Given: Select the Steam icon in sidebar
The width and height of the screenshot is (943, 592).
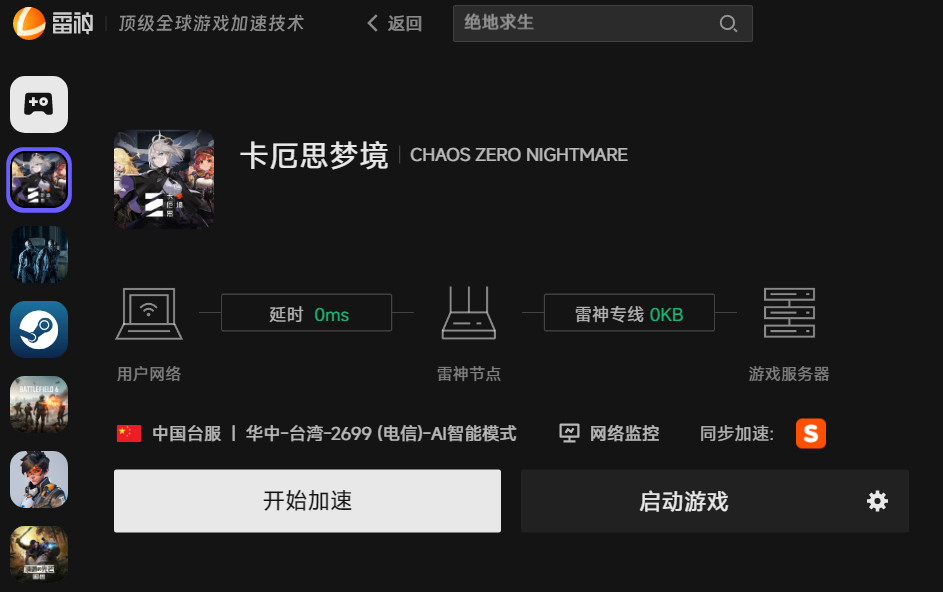Looking at the screenshot, I should coord(39,329).
